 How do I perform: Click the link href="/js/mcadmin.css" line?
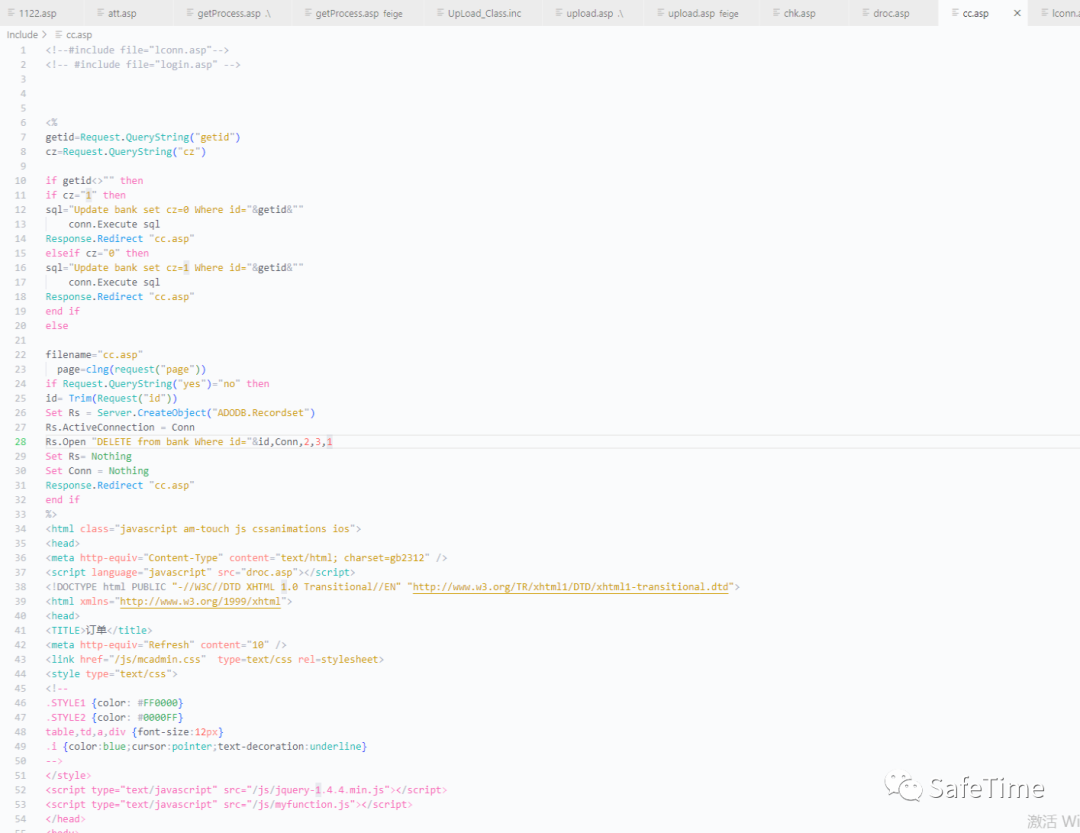point(215,659)
